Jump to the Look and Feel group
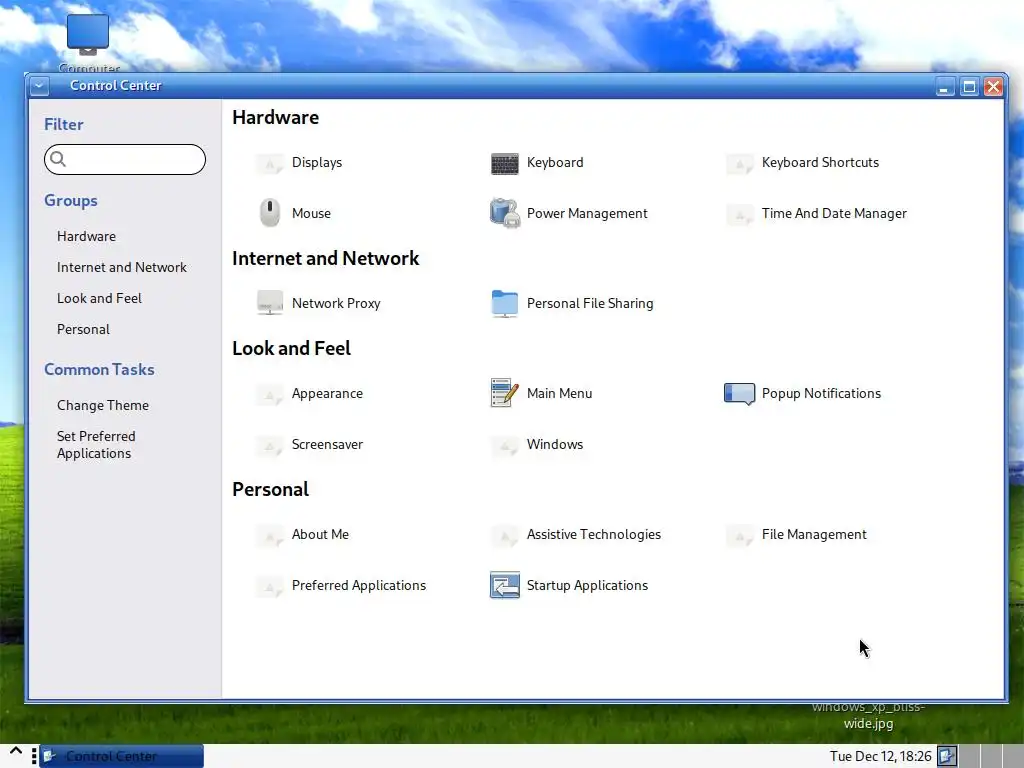The image size is (1024, 768). coord(99,298)
